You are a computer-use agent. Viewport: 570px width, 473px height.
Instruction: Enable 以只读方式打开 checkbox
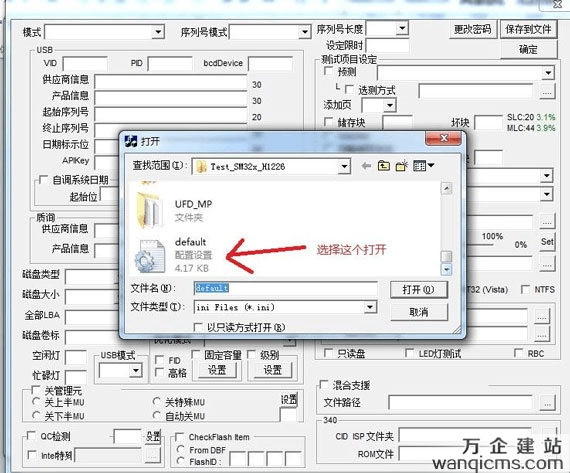(x=198, y=328)
